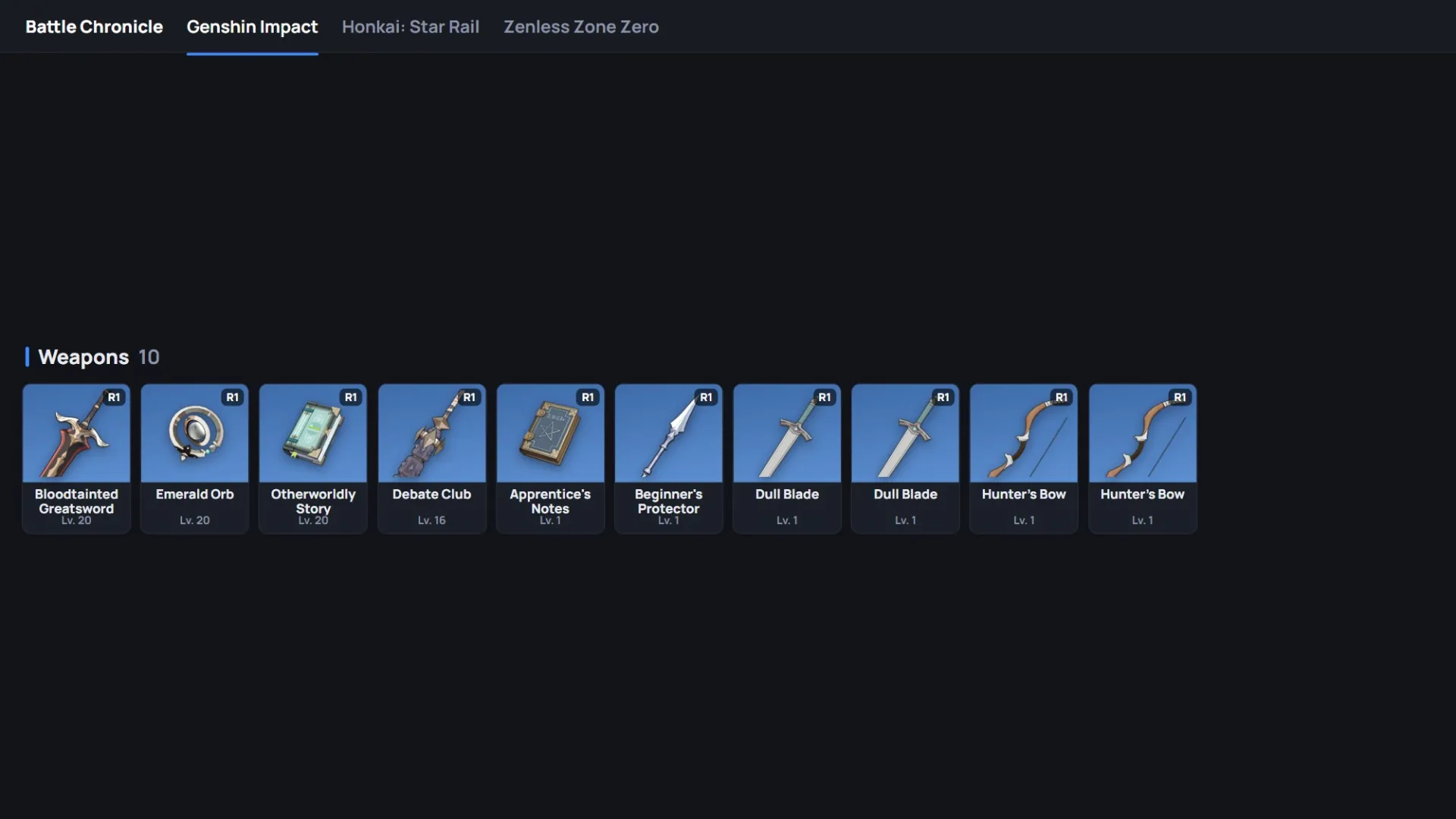Click Lv. 1 under Beginner's Protector
The width and height of the screenshot is (1456, 819).
coord(669,520)
